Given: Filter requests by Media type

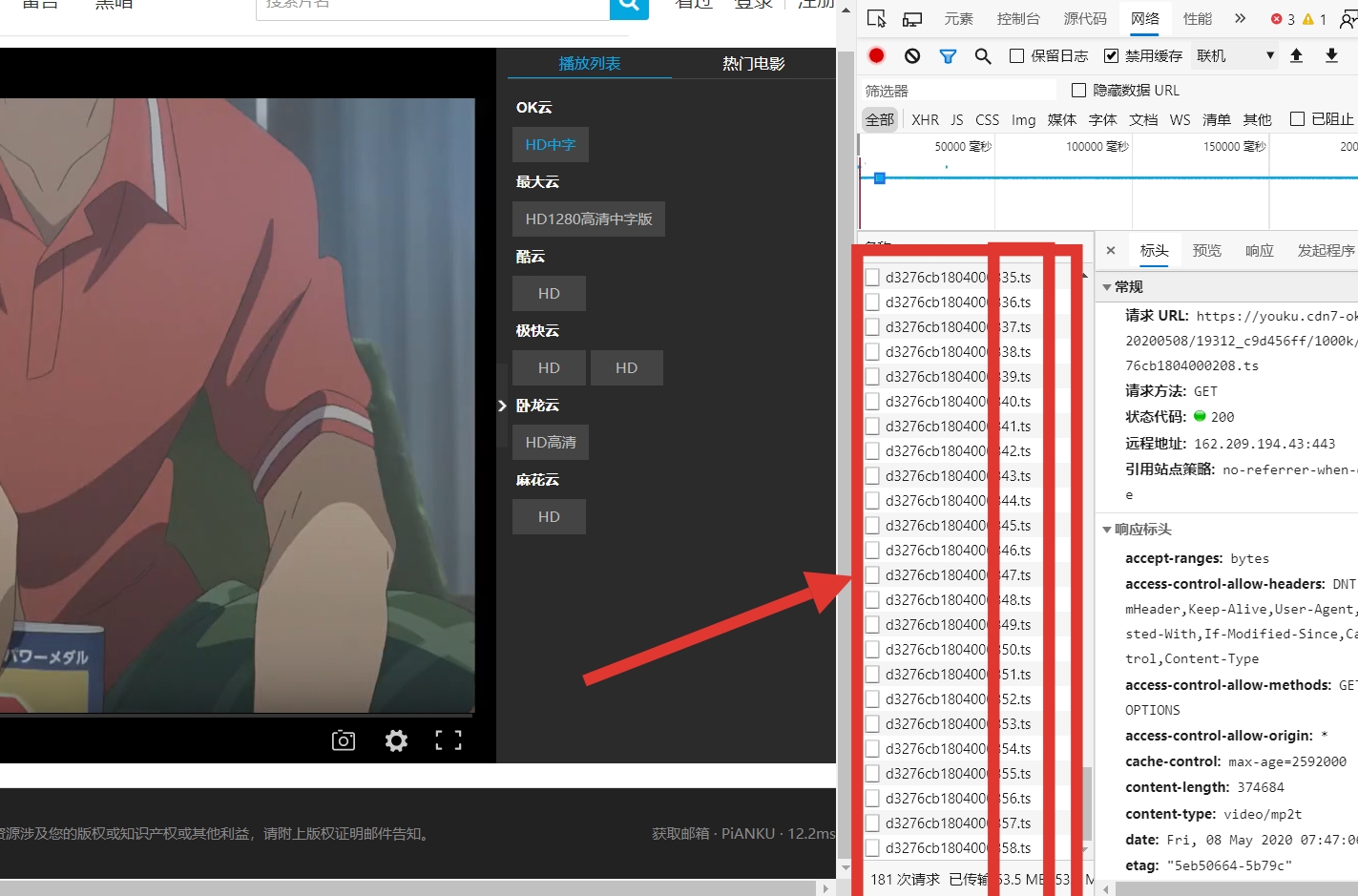Looking at the screenshot, I should (x=1061, y=119).
